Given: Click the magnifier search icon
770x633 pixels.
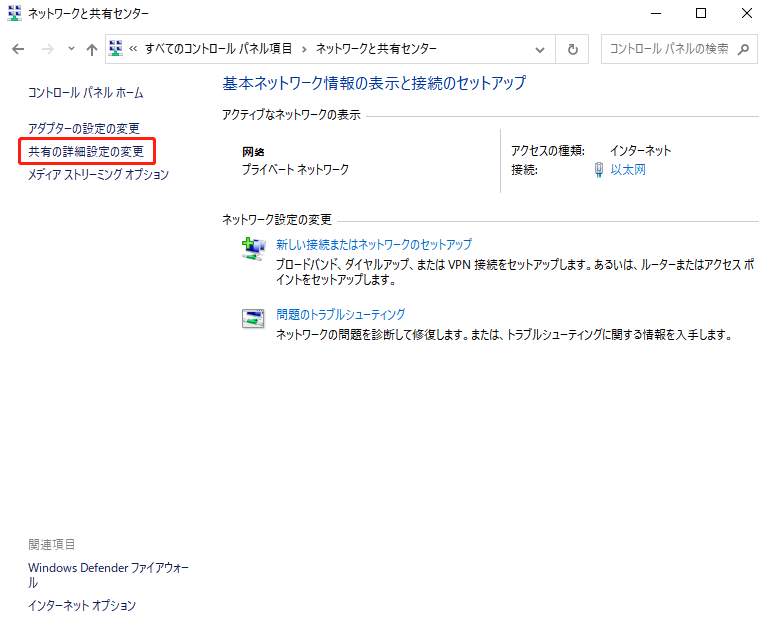Looking at the screenshot, I should (x=743, y=49).
